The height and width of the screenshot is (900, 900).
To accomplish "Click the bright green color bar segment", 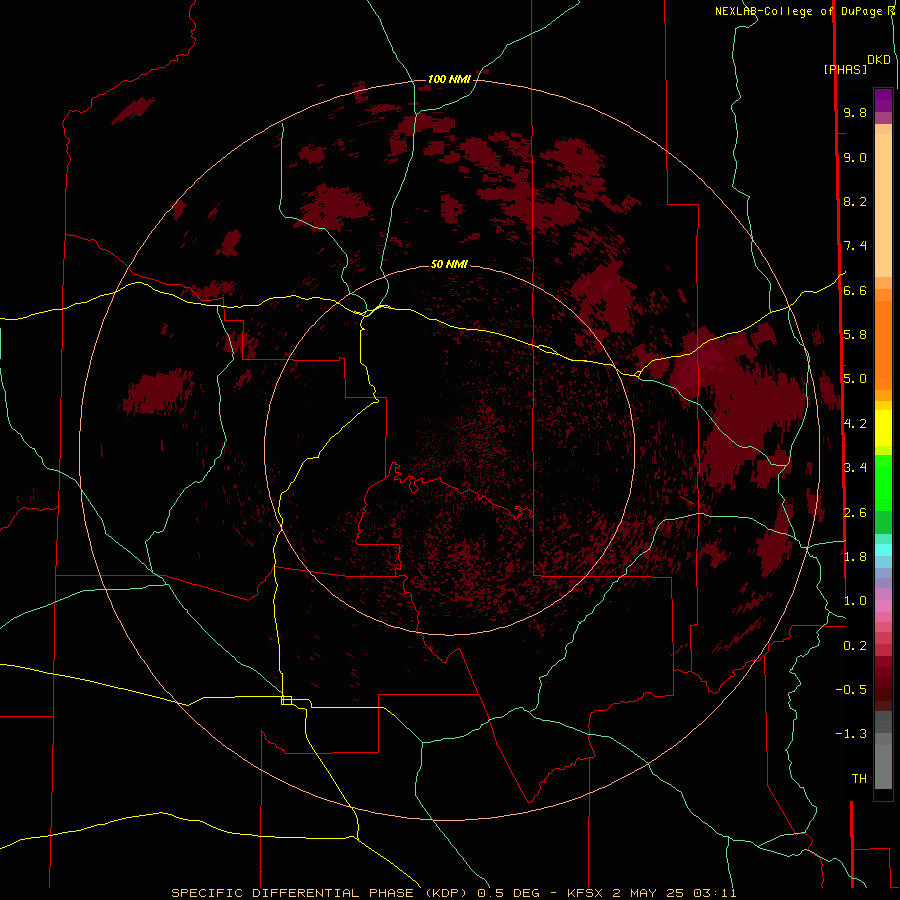I will [883, 482].
